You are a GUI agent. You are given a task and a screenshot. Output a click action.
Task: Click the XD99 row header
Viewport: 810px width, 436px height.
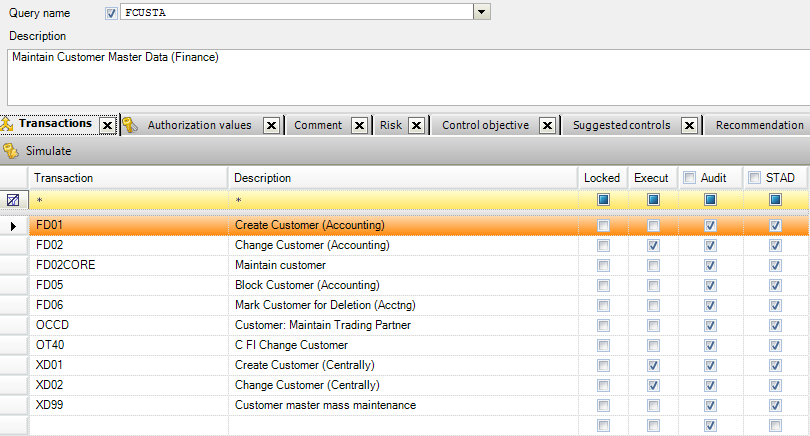pyautogui.click(x=13, y=406)
